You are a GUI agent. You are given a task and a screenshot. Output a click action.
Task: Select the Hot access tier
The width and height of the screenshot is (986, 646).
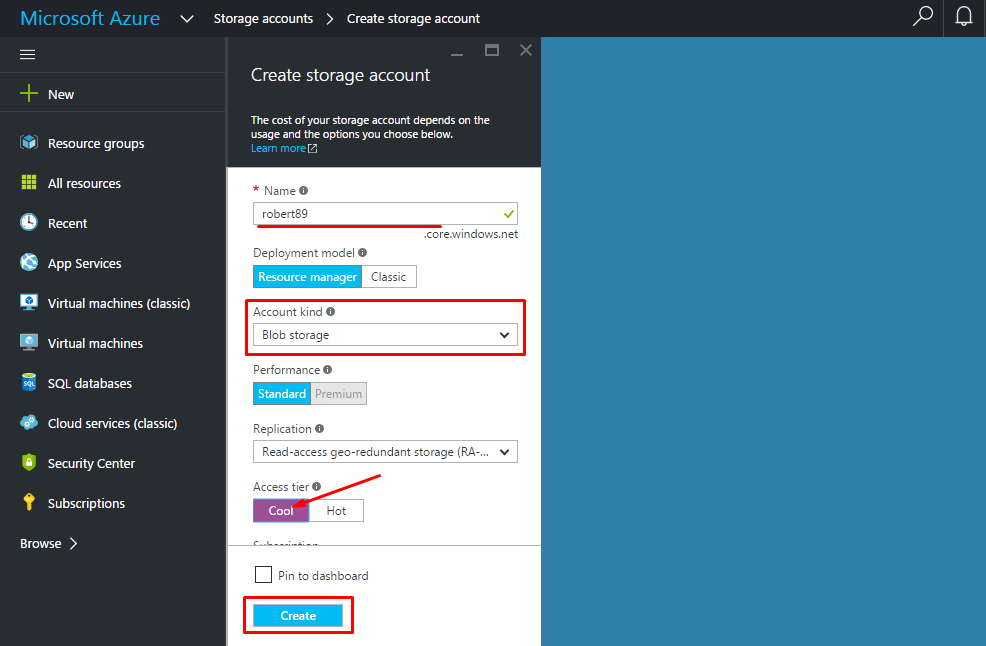[x=336, y=511]
